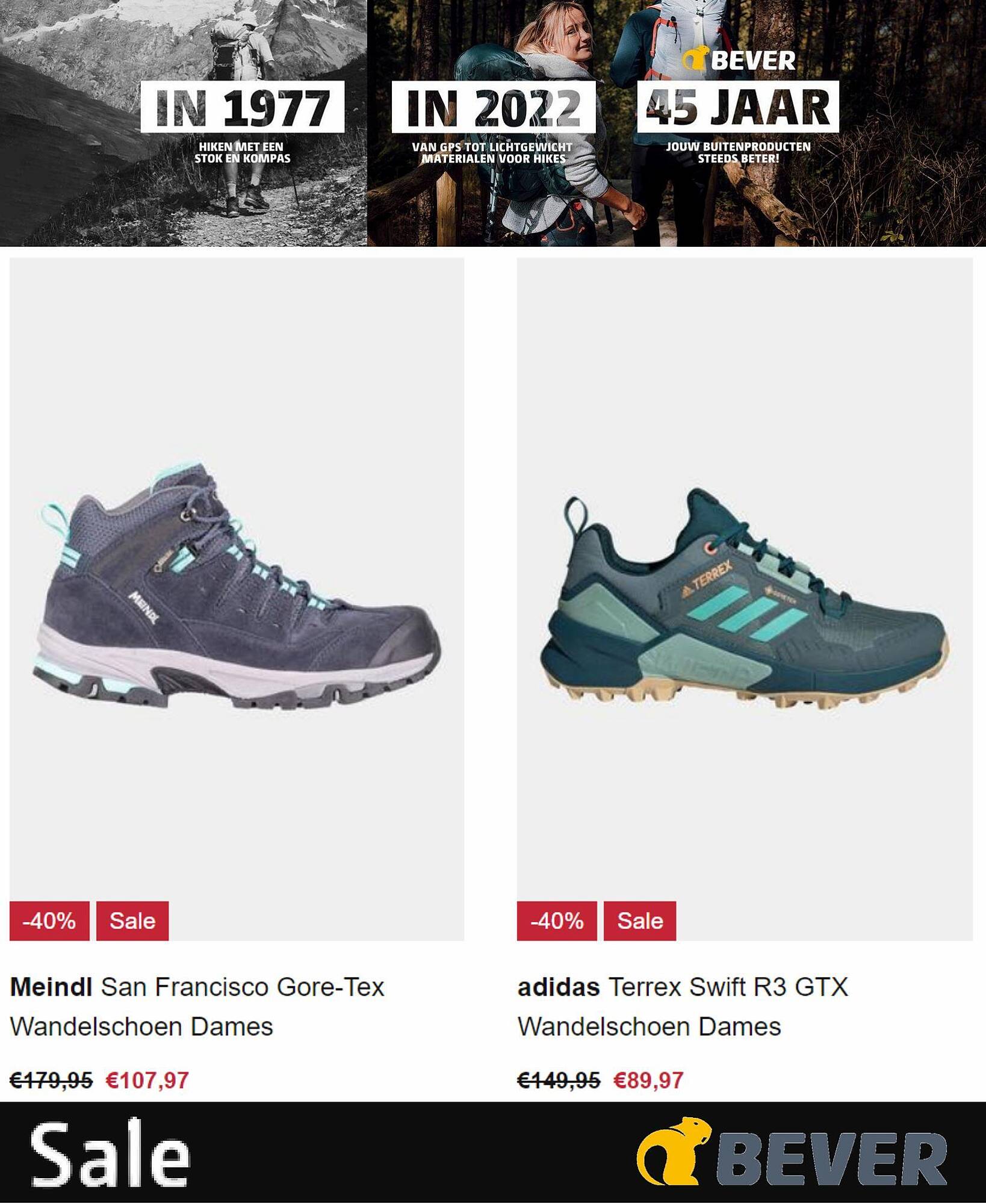
Task: Click the -40% badge on Meindl shoe
Action: click(x=49, y=920)
